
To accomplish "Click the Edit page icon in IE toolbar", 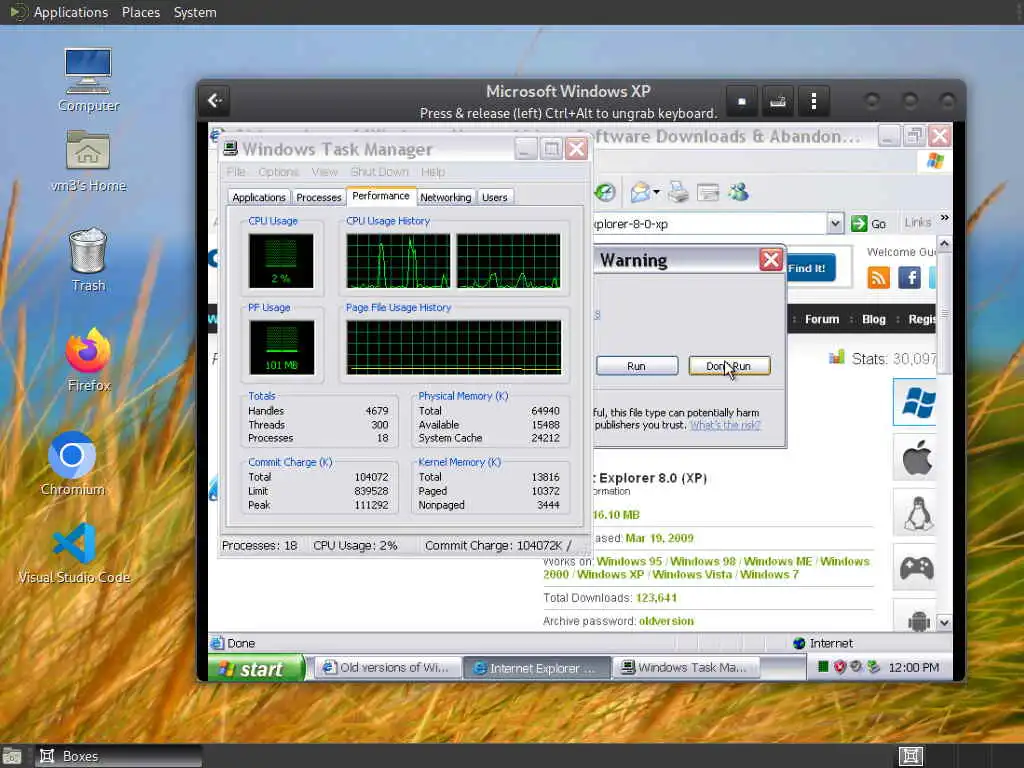I will (708, 192).
